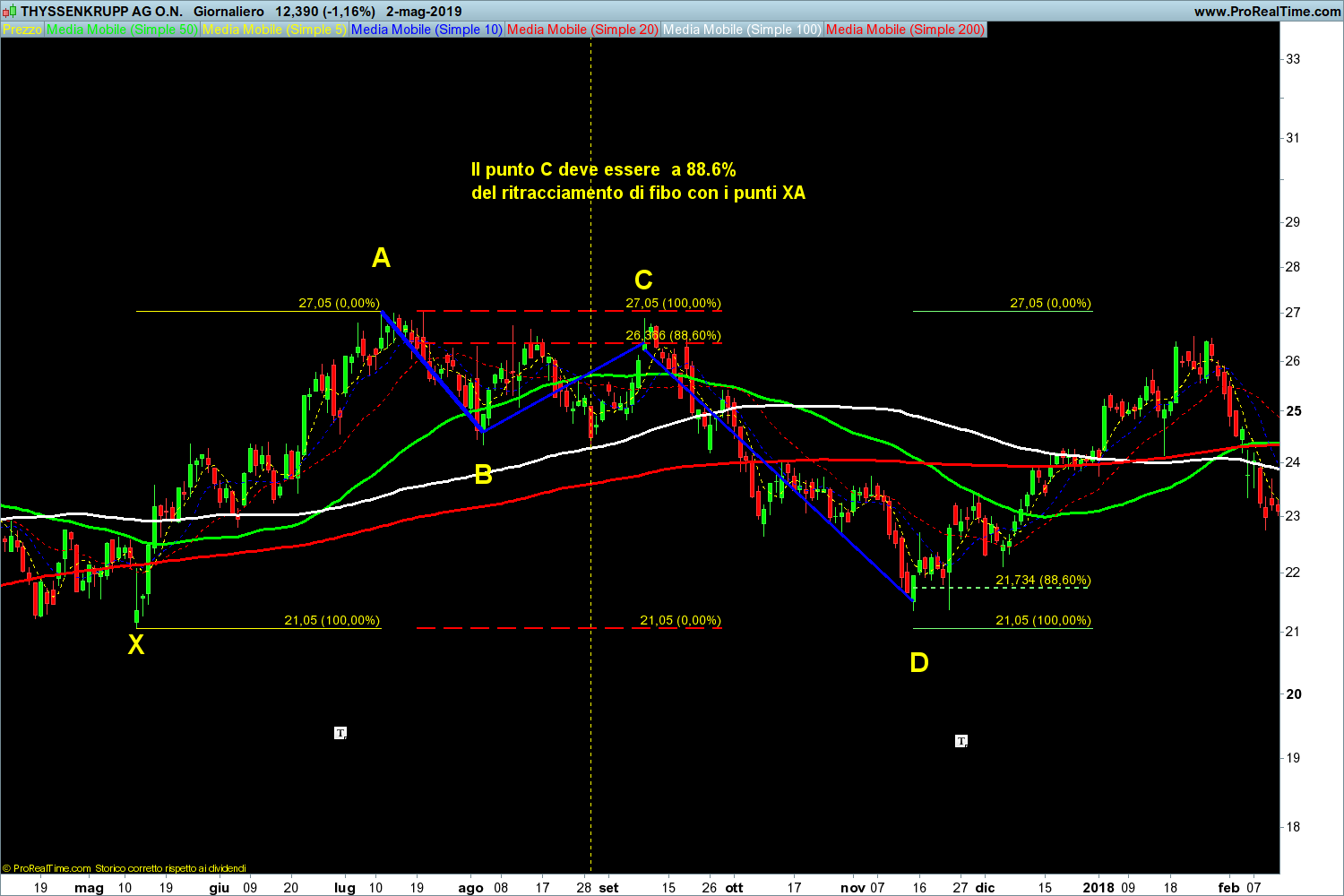Viewport: 1344px width, 896px height.
Task: Click the 33 price axis value
Action: coord(1293,59)
